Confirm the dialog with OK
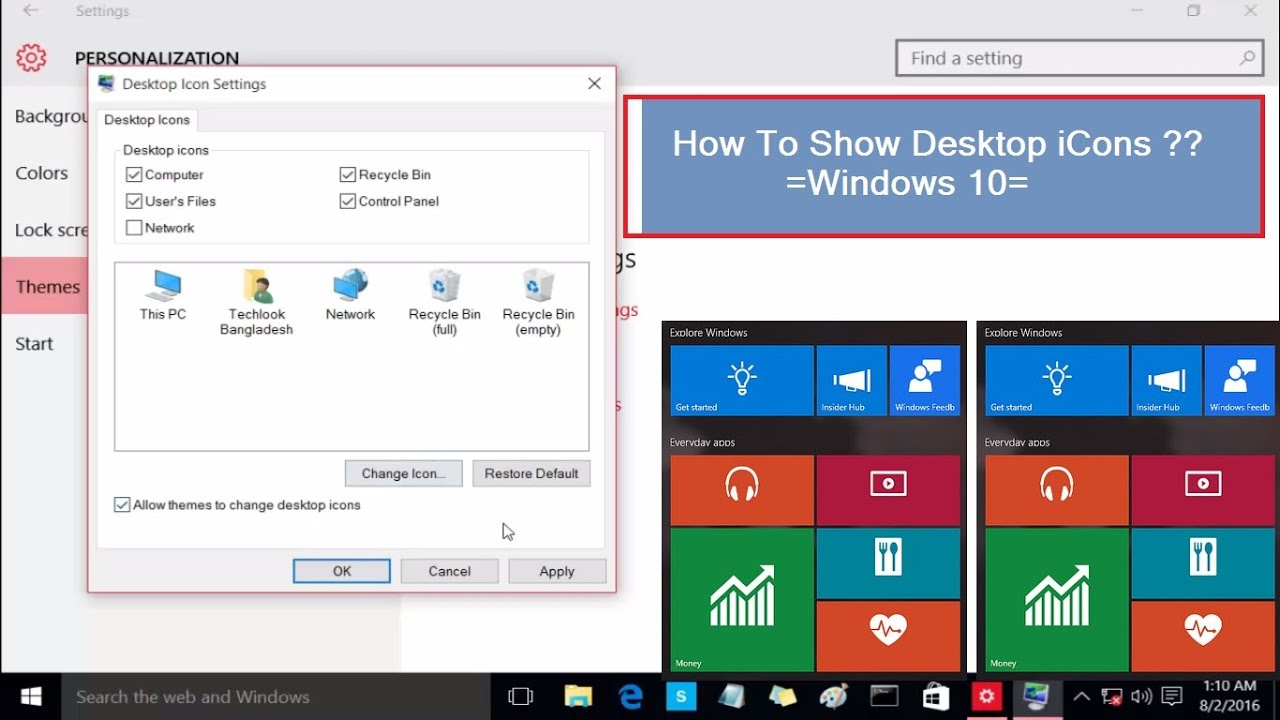 342,571
